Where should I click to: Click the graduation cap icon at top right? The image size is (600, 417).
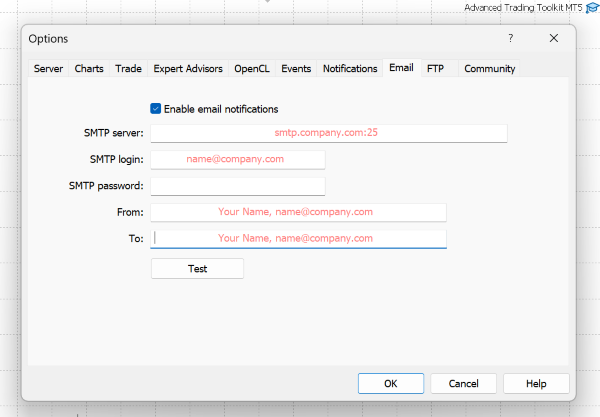click(x=592, y=8)
